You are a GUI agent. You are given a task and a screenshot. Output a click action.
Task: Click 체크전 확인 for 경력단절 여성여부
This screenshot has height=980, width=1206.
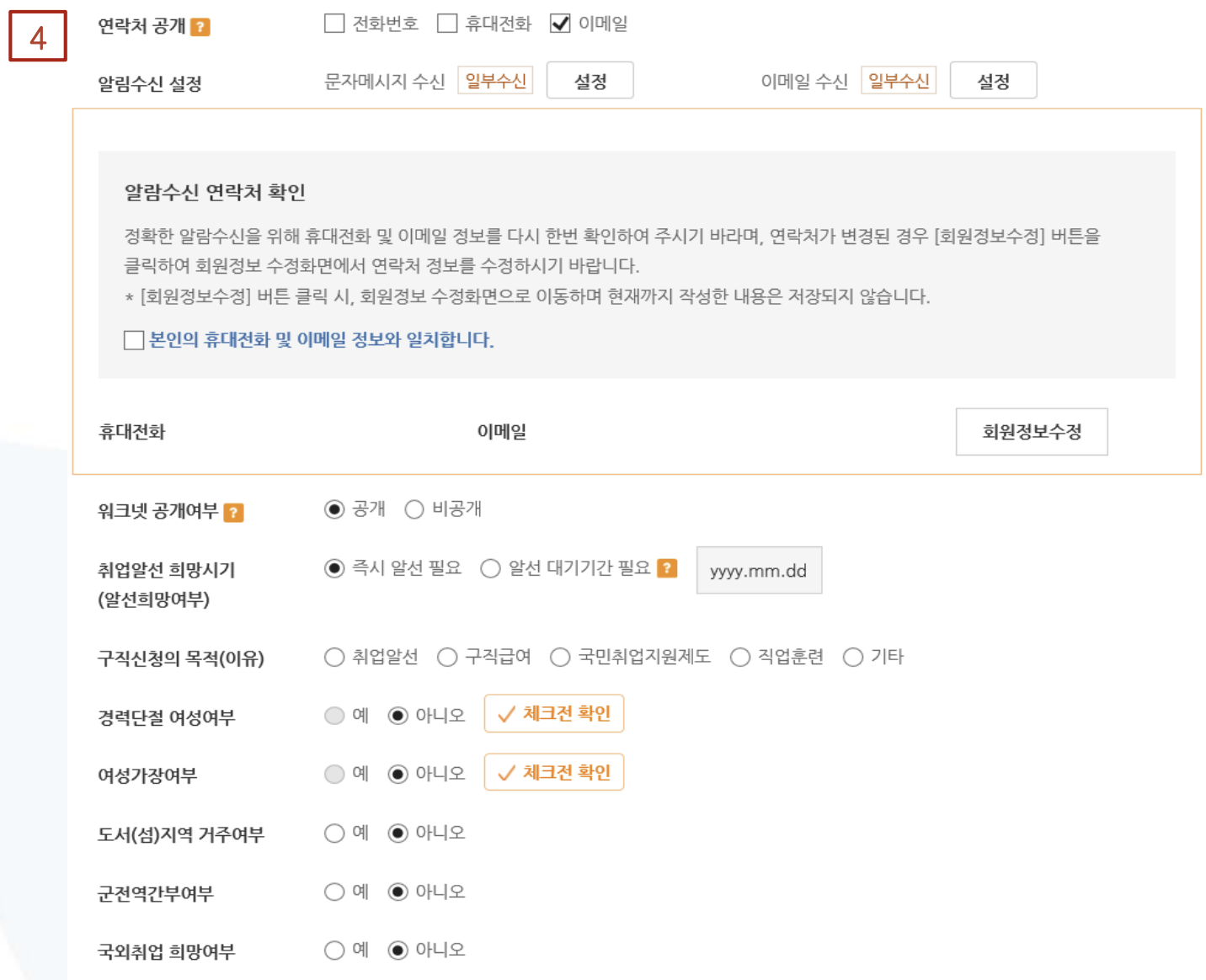pyautogui.click(x=553, y=713)
